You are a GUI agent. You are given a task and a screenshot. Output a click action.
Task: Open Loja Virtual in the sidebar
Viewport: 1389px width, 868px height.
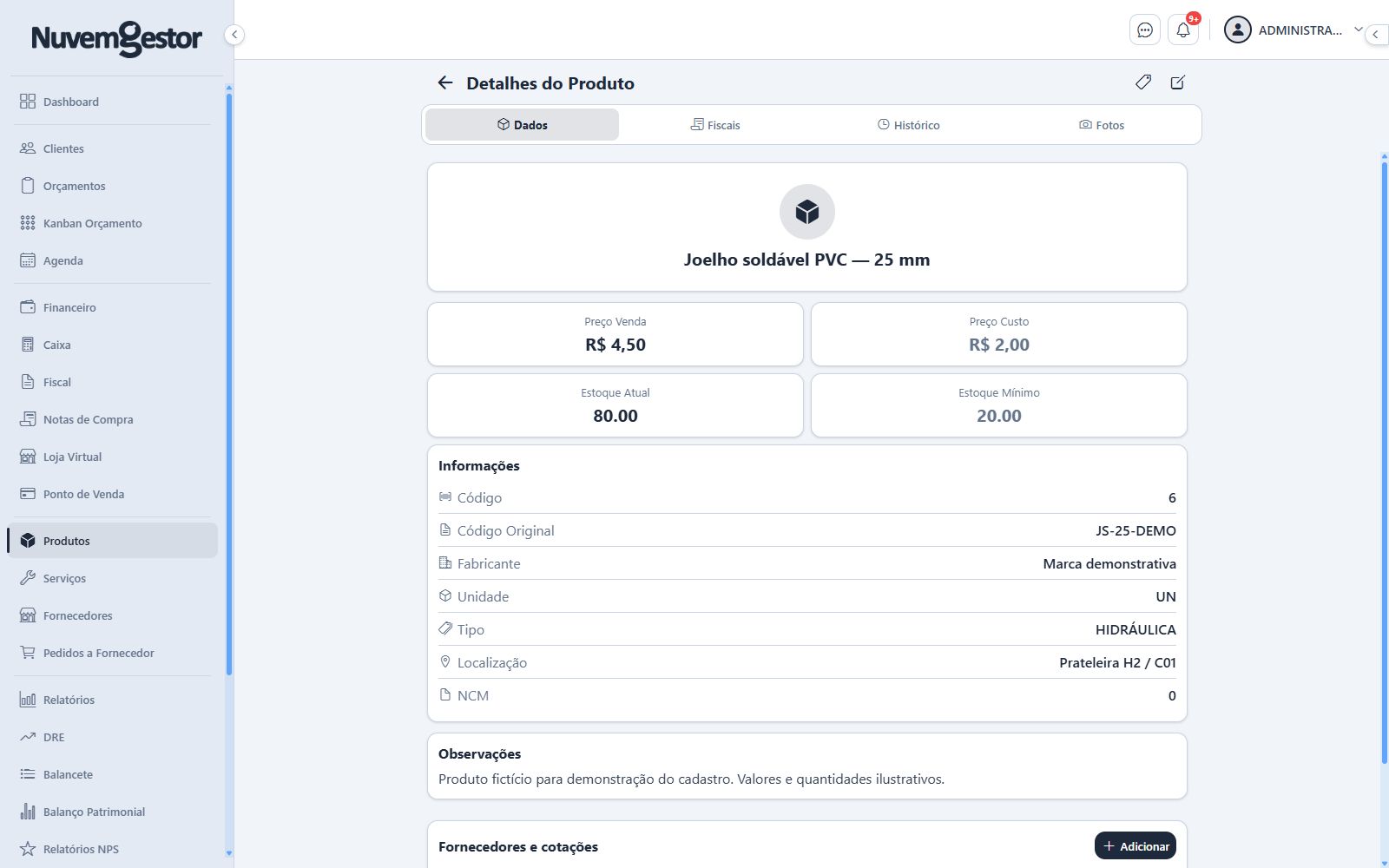click(x=112, y=457)
